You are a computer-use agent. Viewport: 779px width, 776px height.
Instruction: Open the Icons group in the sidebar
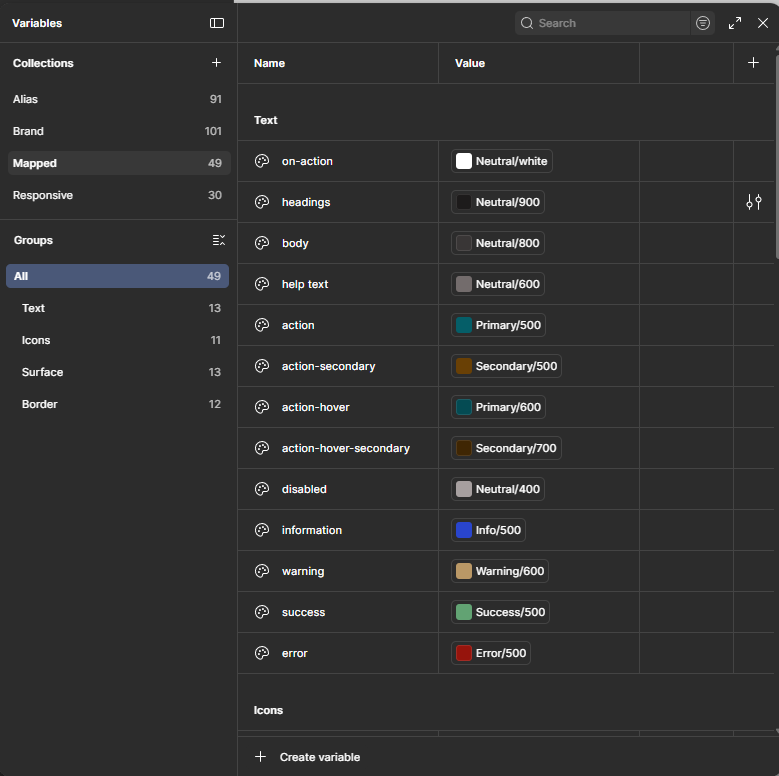click(x=117, y=340)
